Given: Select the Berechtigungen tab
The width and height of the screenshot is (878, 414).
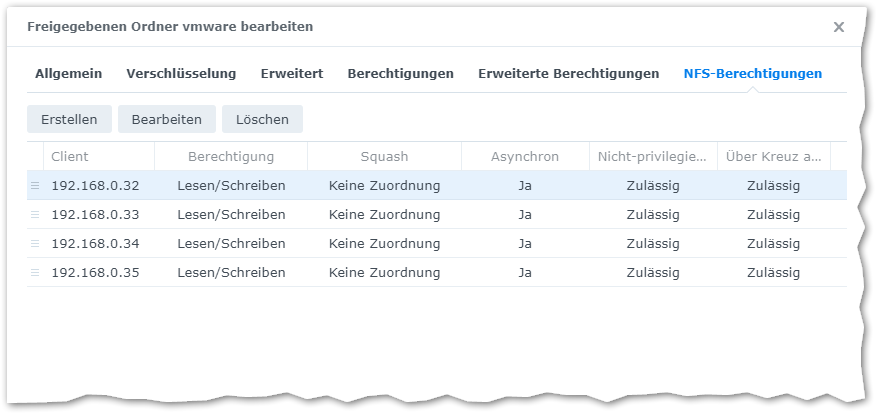Looking at the screenshot, I should [400, 73].
